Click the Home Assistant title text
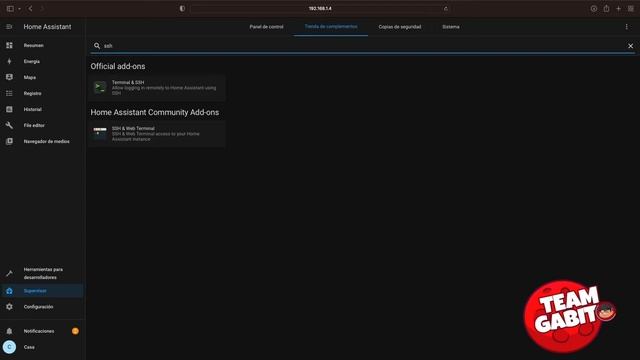Viewport: 640px width, 360px height. point(47,27)
